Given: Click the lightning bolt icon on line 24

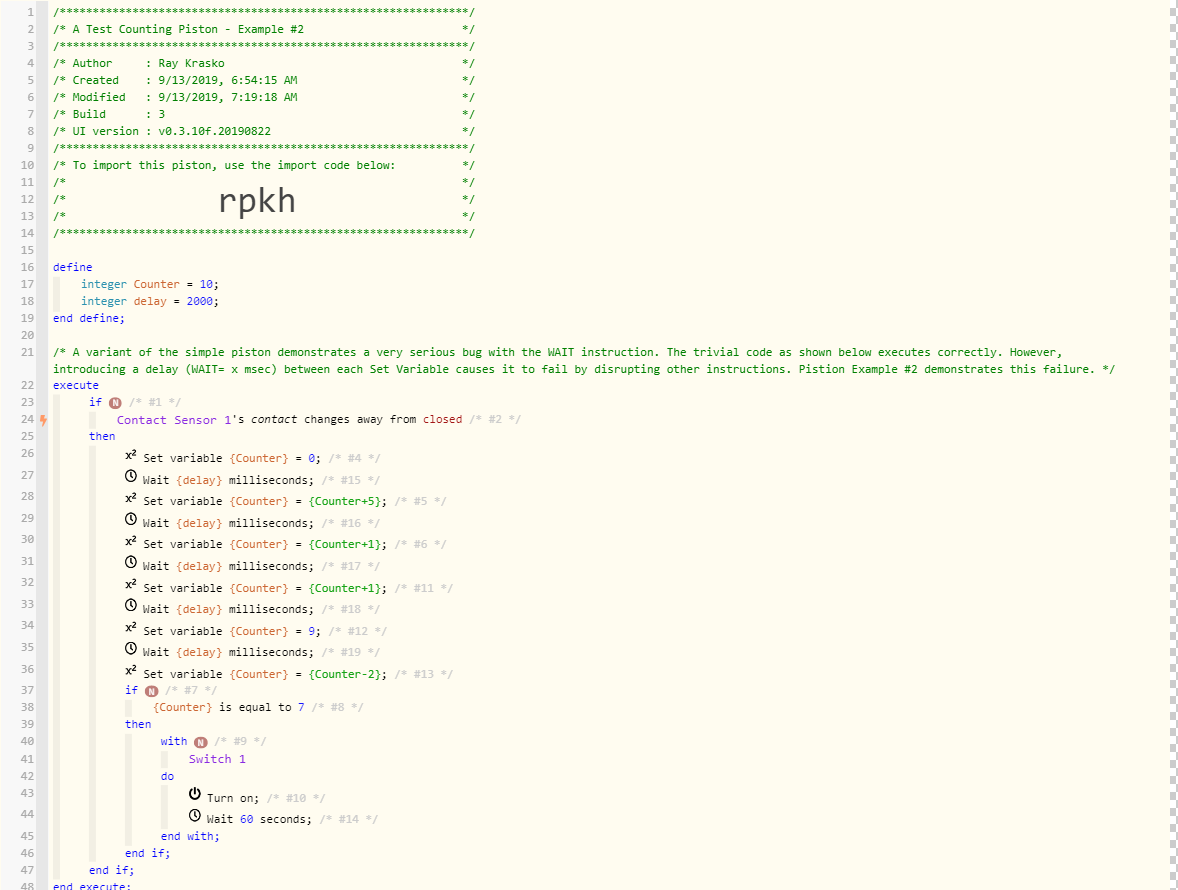Looking at the screenshot, I should 44,420.
